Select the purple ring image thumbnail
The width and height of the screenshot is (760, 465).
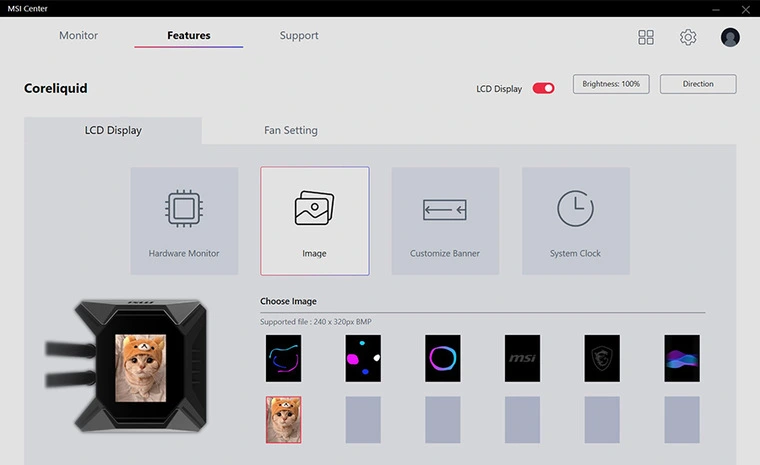442,358
